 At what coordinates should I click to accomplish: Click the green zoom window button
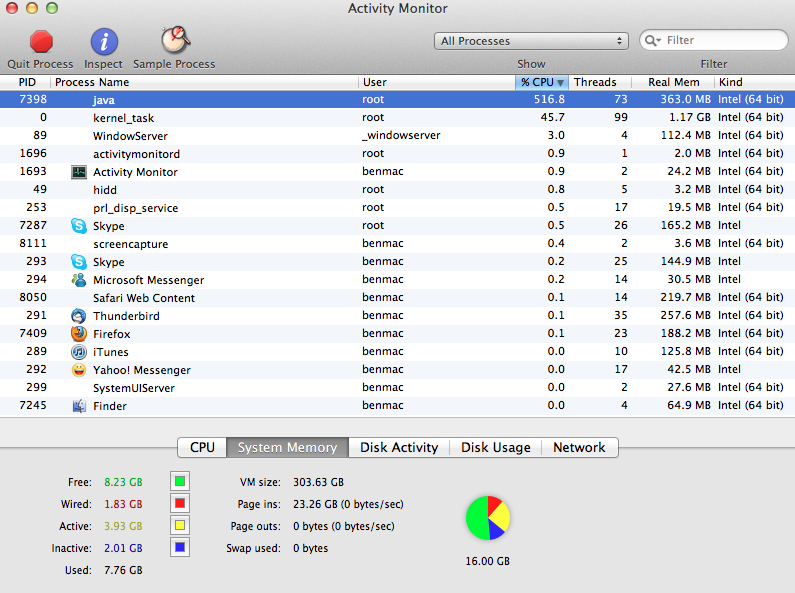coord(52,8)
